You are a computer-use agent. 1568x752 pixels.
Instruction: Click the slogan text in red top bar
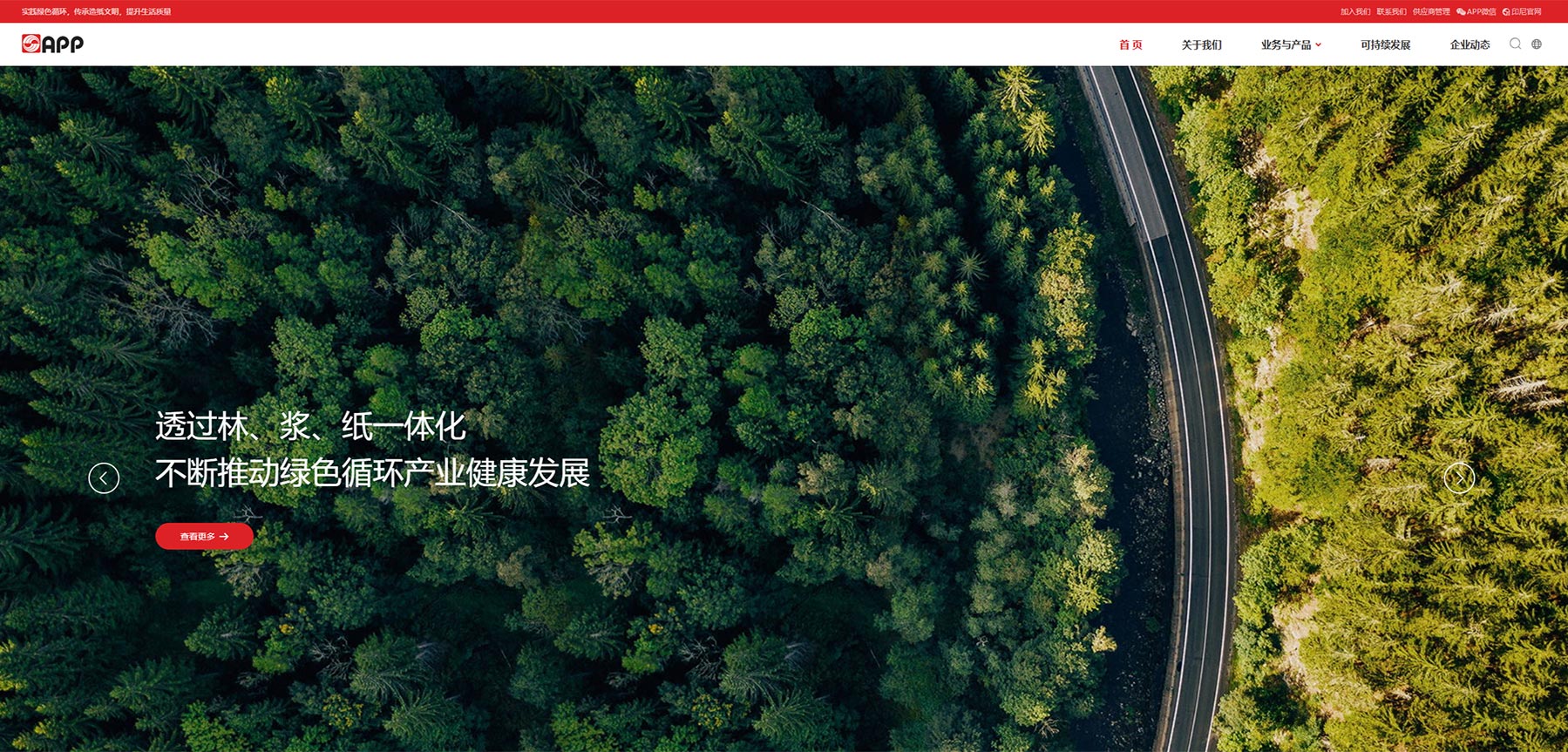point(96,11)
